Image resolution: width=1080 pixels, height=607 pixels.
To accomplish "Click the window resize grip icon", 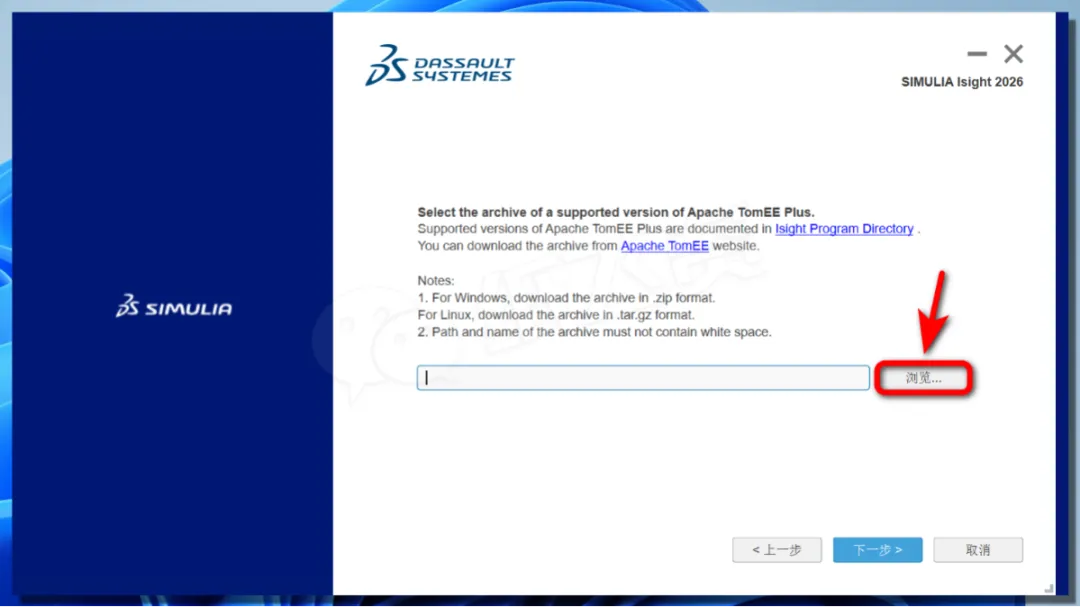I will point(1048,588).
